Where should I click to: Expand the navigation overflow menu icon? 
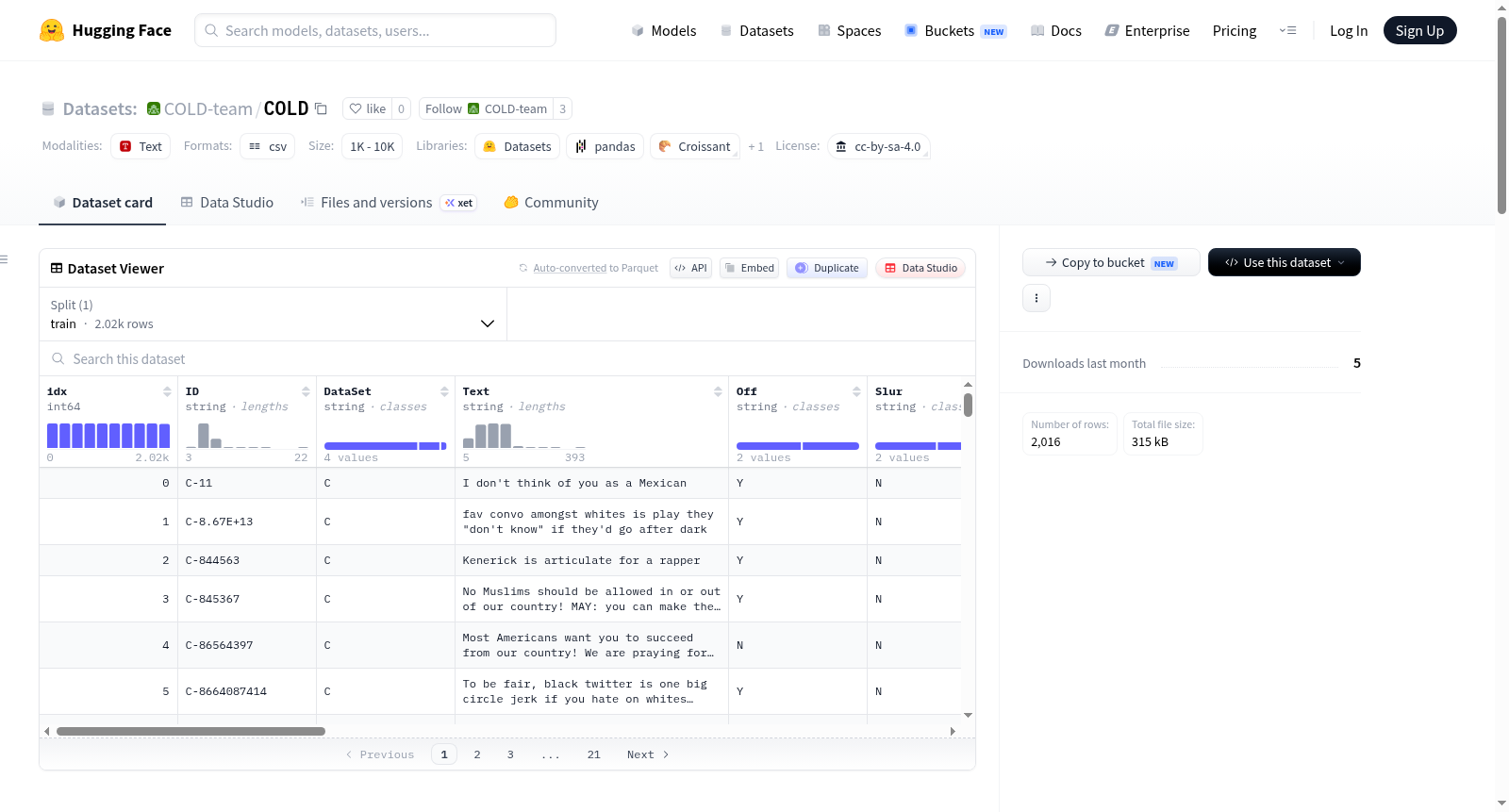tap(1287, 30)
